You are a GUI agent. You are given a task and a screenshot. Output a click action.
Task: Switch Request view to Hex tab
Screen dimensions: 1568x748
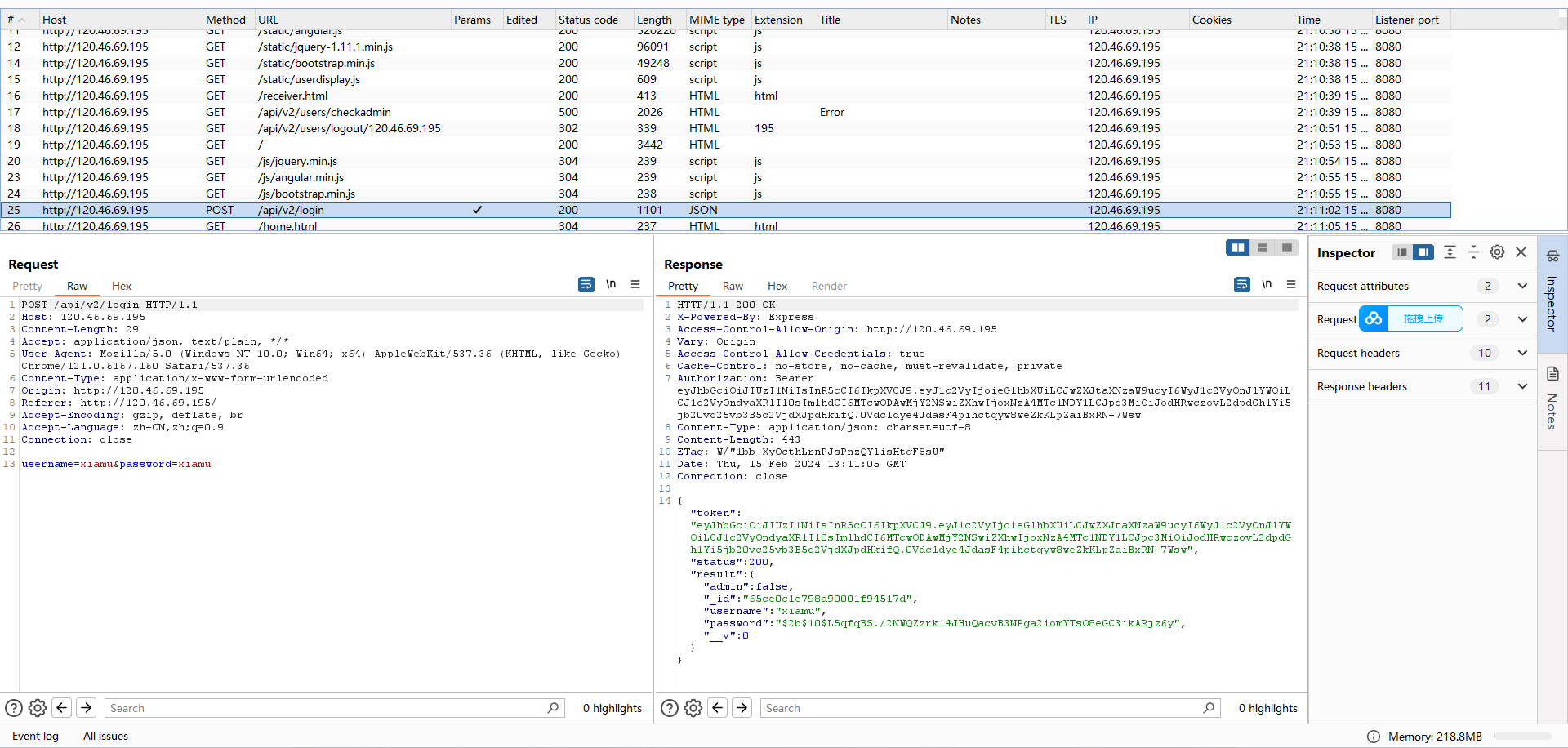[122, 286]
